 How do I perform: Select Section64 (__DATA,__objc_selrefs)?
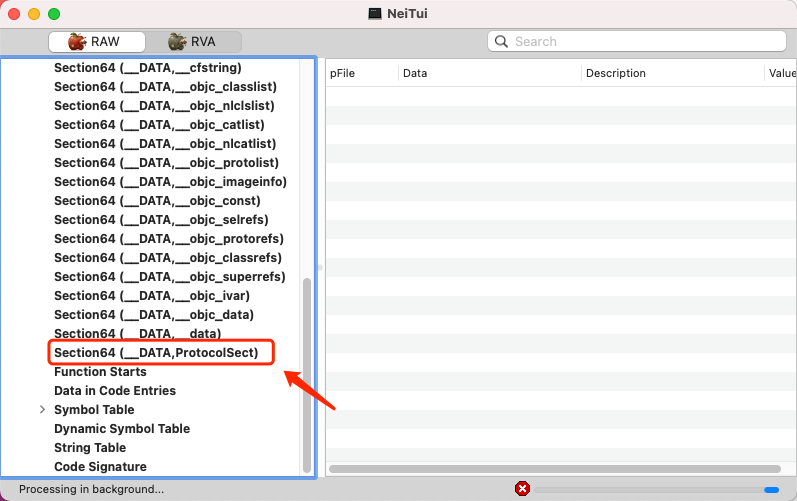161,220
